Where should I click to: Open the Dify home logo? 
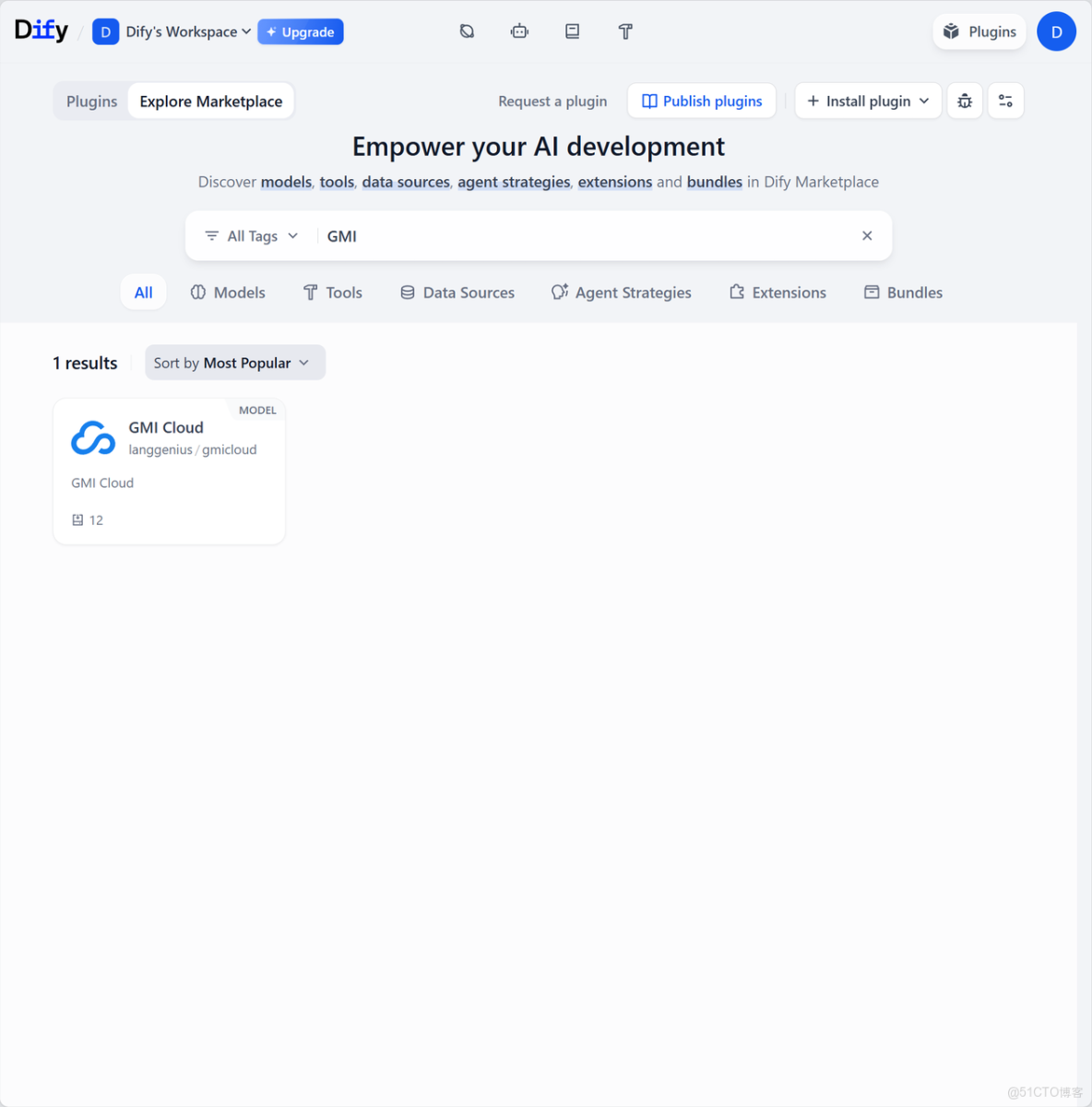point(41,30)
